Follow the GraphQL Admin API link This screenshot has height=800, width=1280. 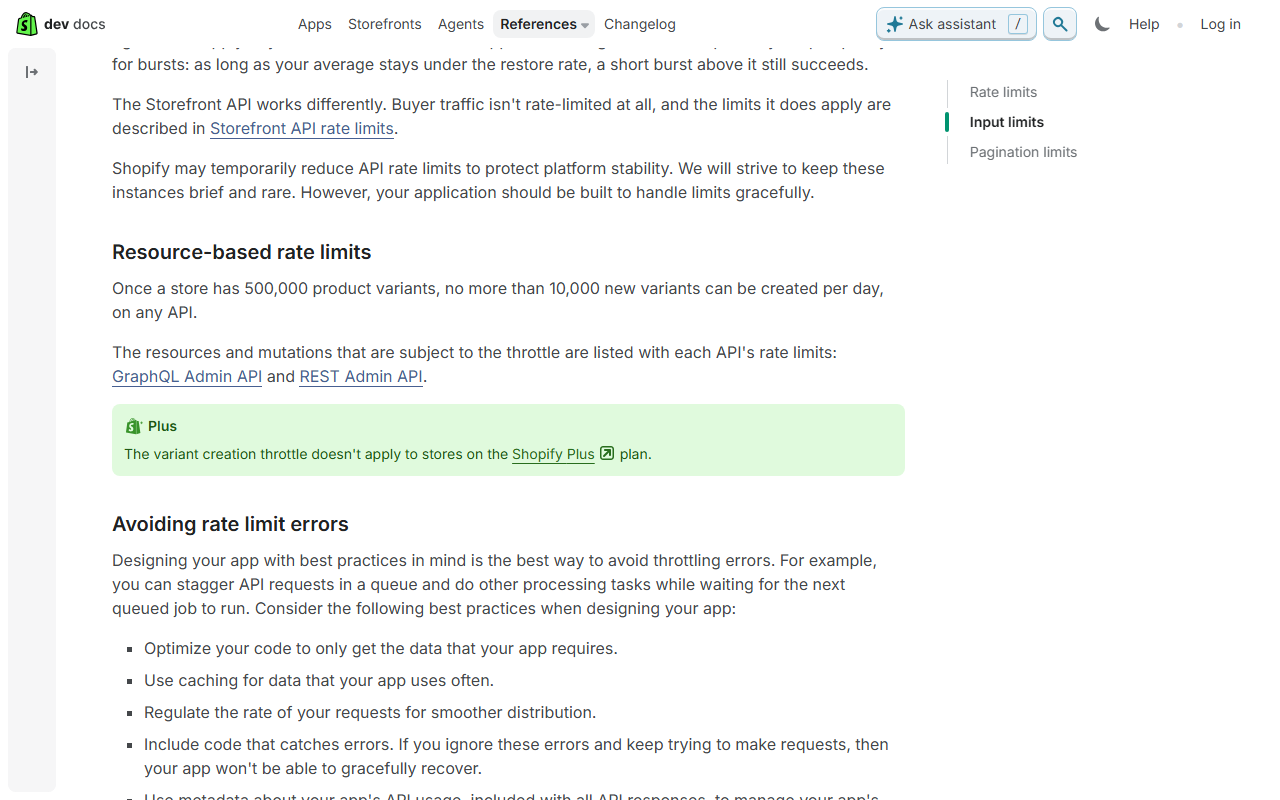click(x=187, y=376)
